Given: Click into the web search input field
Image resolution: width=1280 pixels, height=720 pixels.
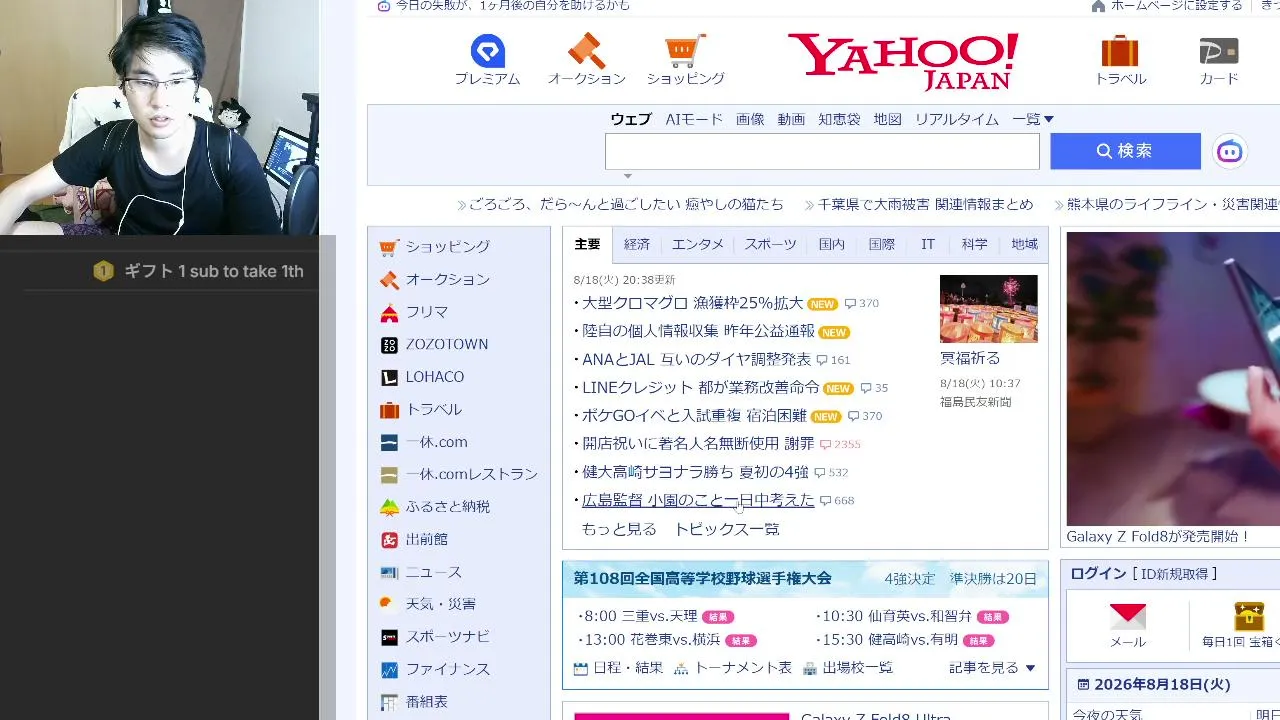Looking at the screenshot, I should (822, 152).
